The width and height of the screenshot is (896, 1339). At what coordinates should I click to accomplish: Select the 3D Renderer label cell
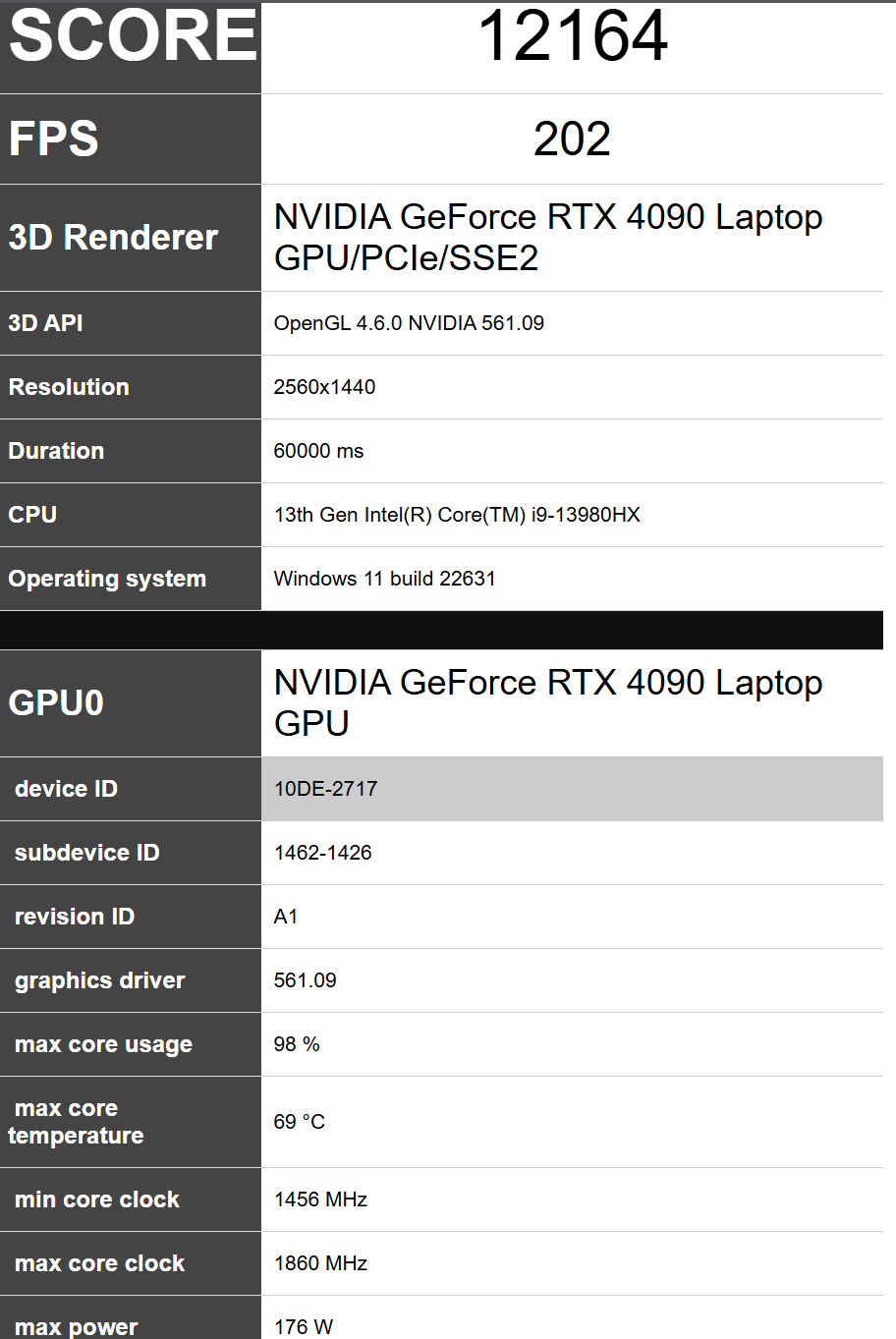coord(131,238)
